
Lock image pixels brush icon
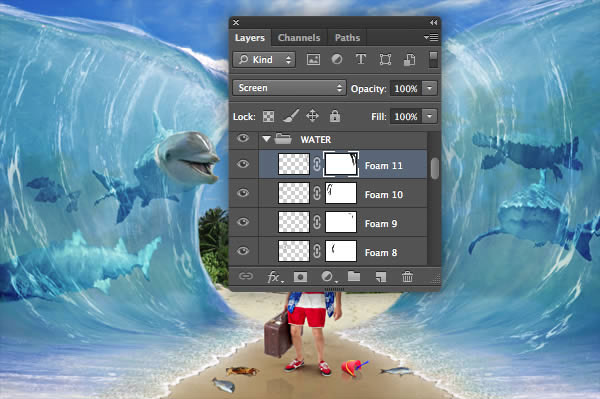point(291,116)
